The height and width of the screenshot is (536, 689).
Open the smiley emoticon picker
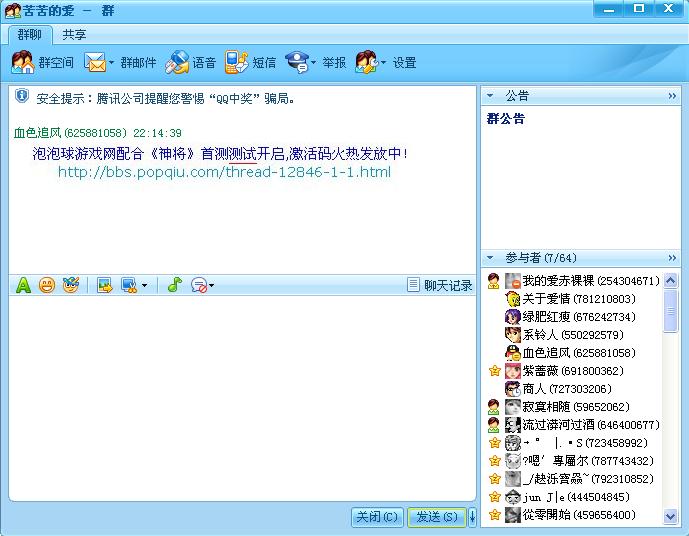point(47,285)
